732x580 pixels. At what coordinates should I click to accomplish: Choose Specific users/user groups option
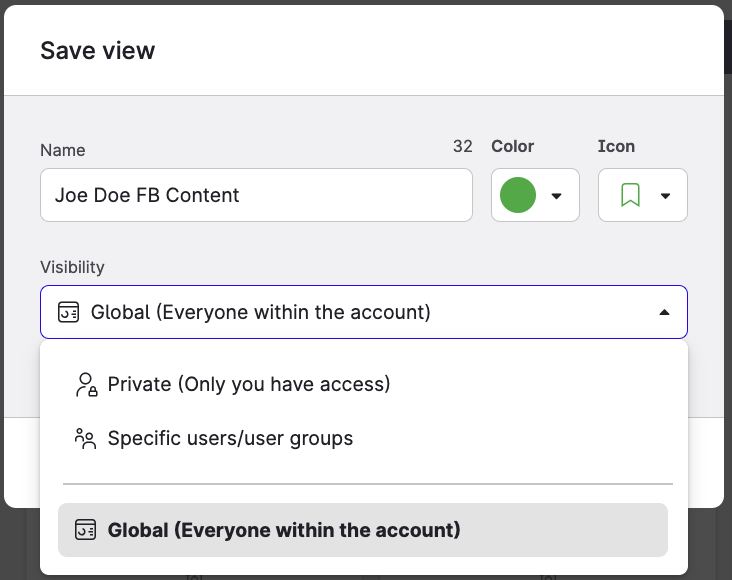[230, 438]
